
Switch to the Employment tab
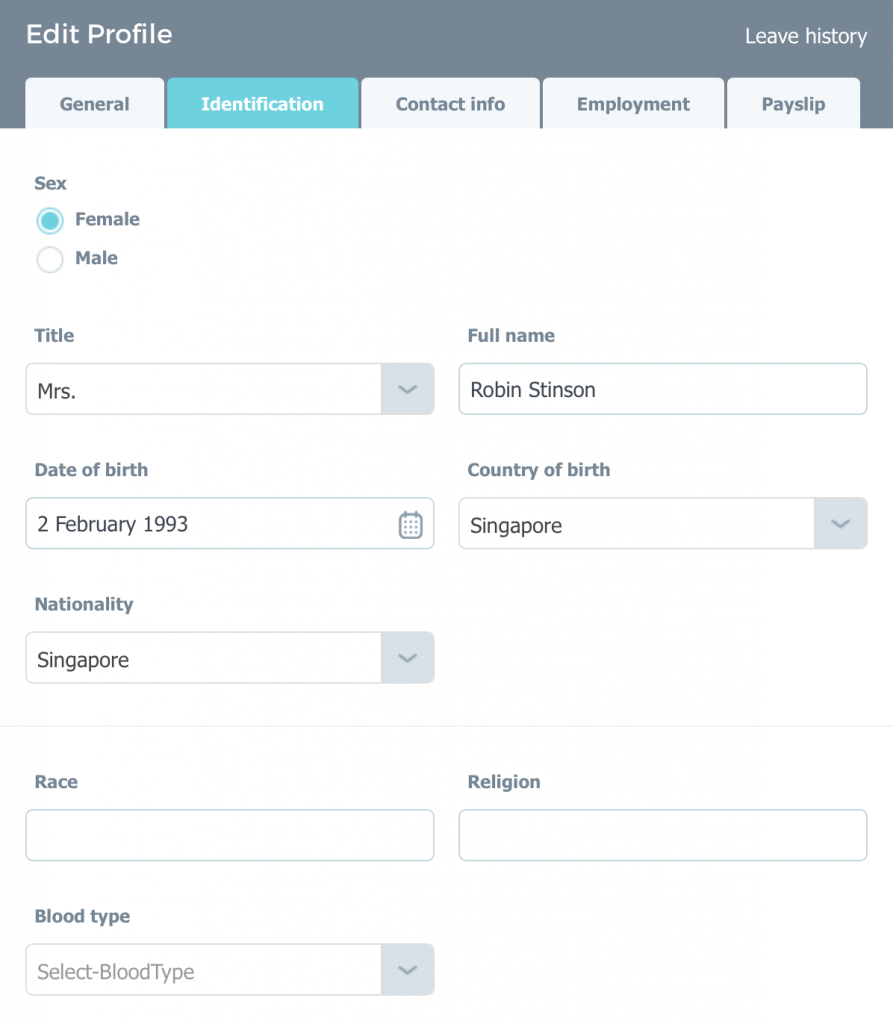point(633,104)
